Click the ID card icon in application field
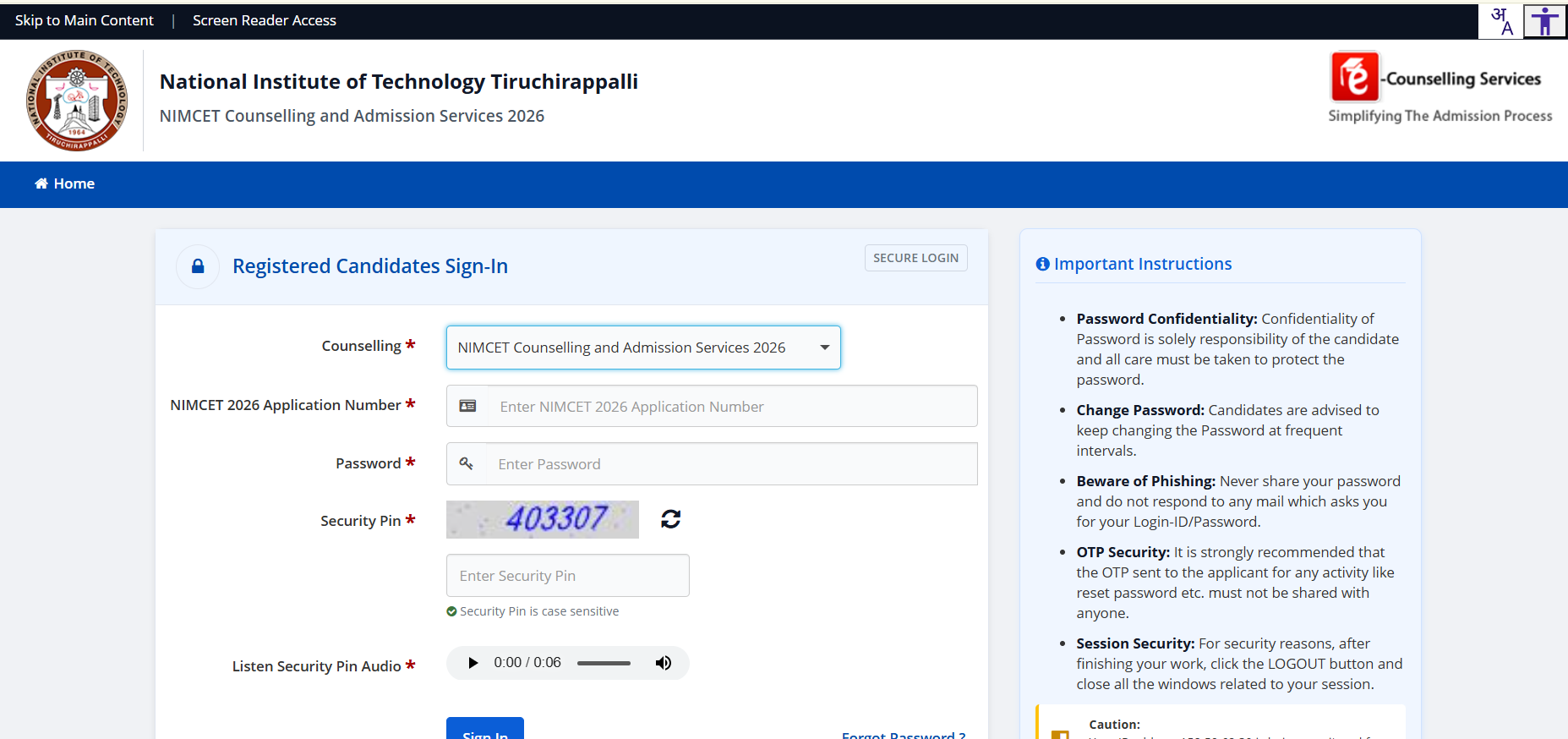 pos(467,406)
